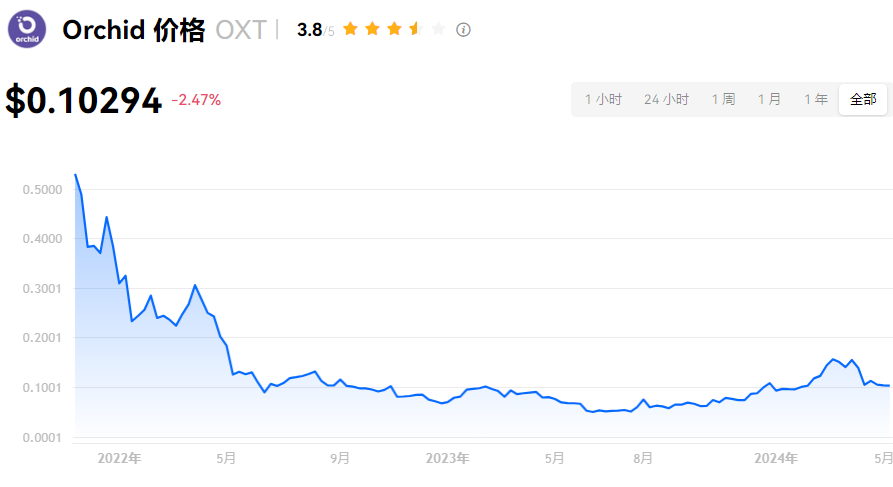Click the 2024年 label on chart axis
The image size is (893, 487).
tap(775, 458)
